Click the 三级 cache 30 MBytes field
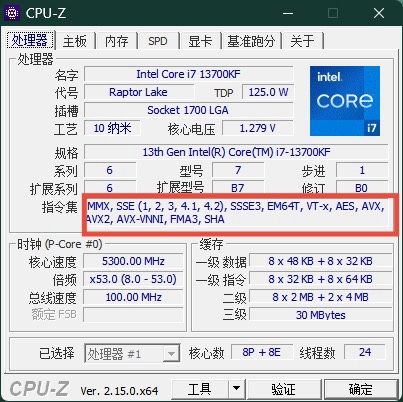Viewport: 403px width, 402px height. [x=321, y=315]
